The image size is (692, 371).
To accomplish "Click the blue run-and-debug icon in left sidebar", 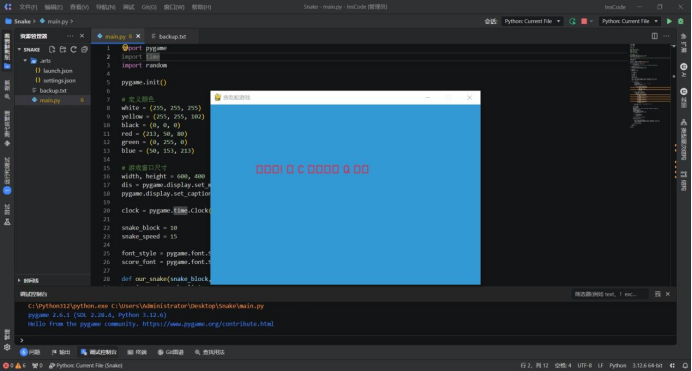I will pyautogui.click(x=7, y=191).
